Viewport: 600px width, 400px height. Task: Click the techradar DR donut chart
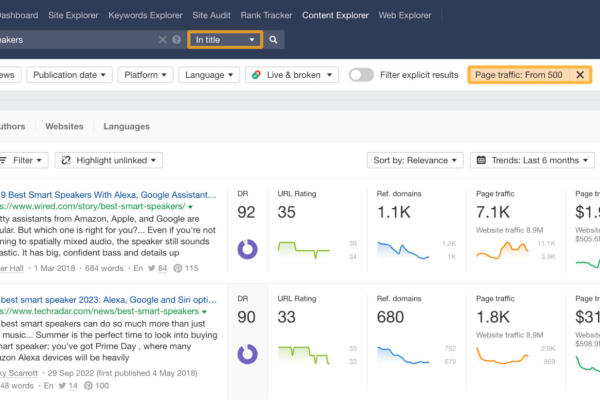248,354
